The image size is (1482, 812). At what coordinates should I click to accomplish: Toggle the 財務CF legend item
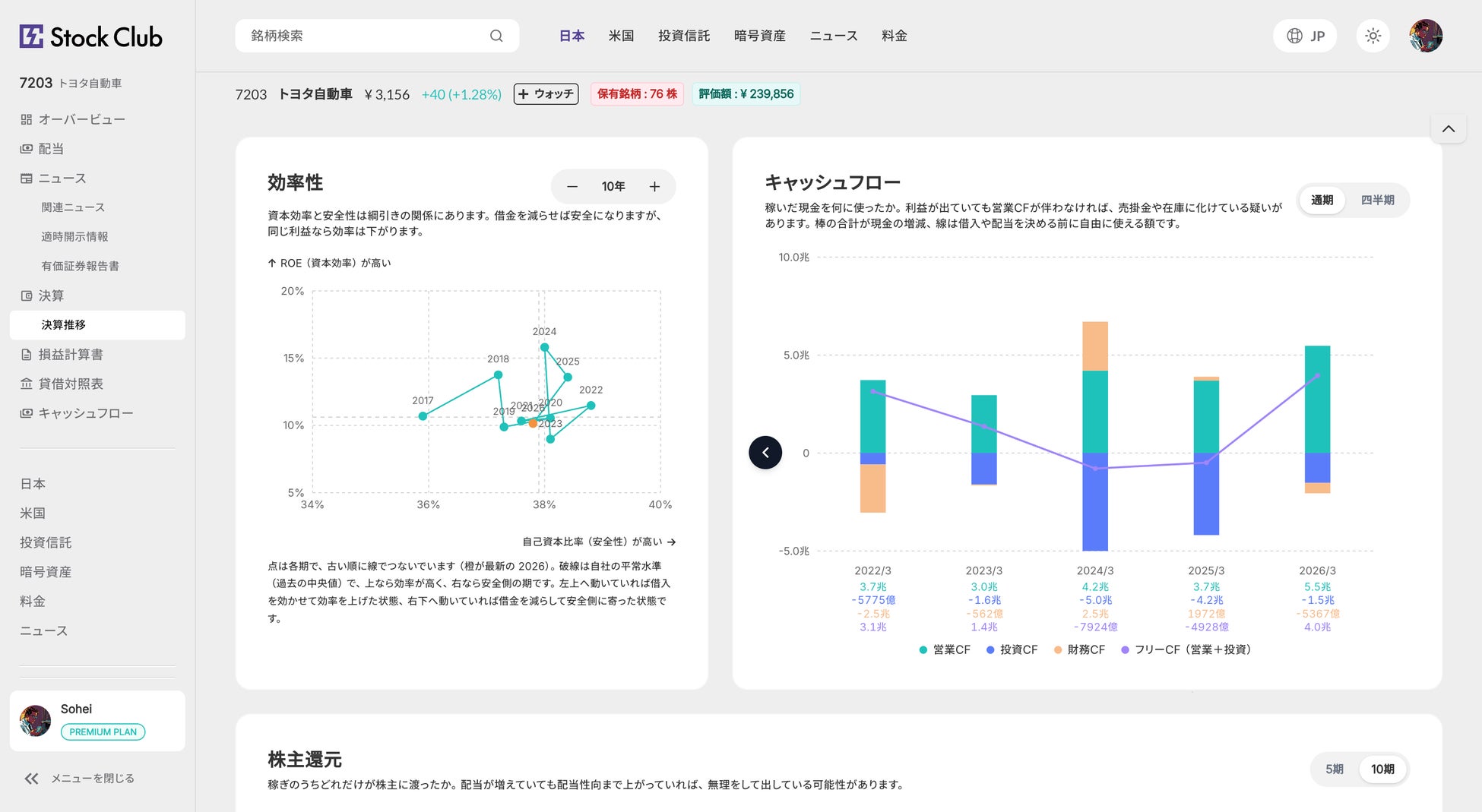click(x=1079, y=649)
